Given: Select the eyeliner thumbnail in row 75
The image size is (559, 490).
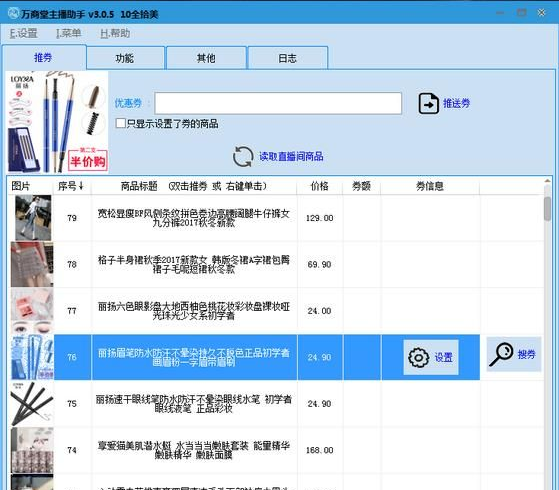Looking at the screenshot, I should [32, 403].
